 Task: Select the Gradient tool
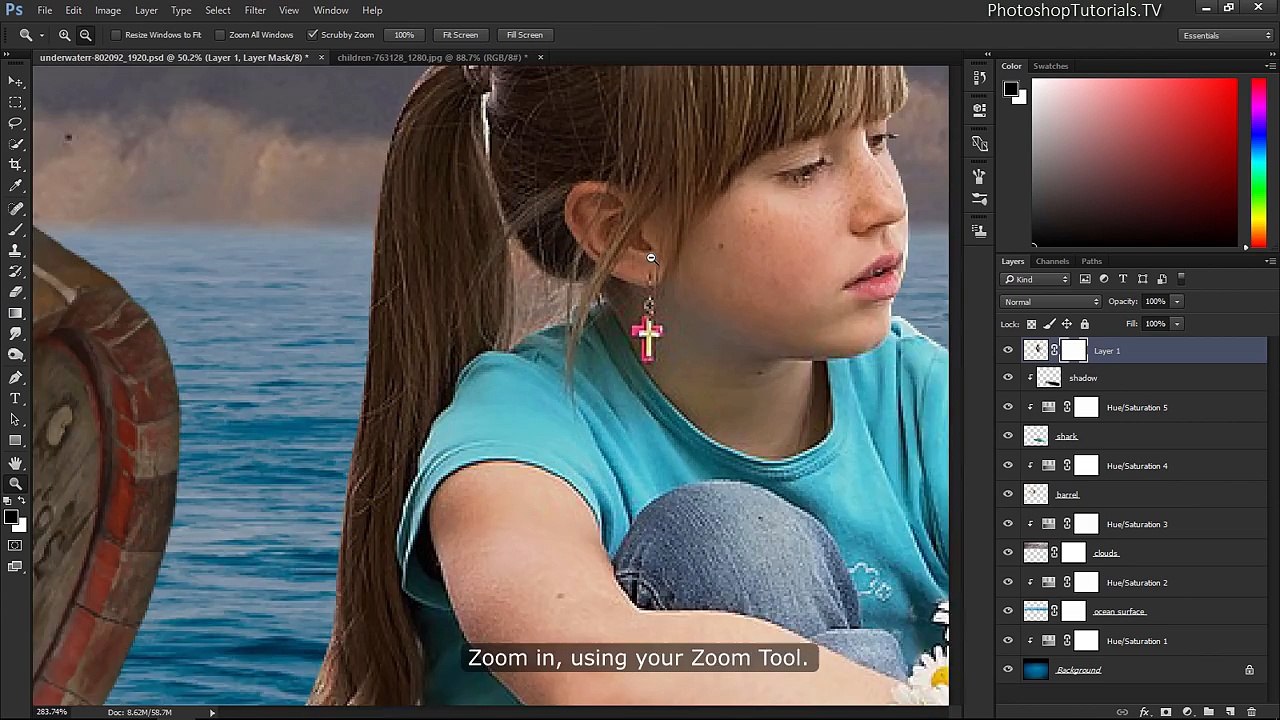(x=16, y=313)
